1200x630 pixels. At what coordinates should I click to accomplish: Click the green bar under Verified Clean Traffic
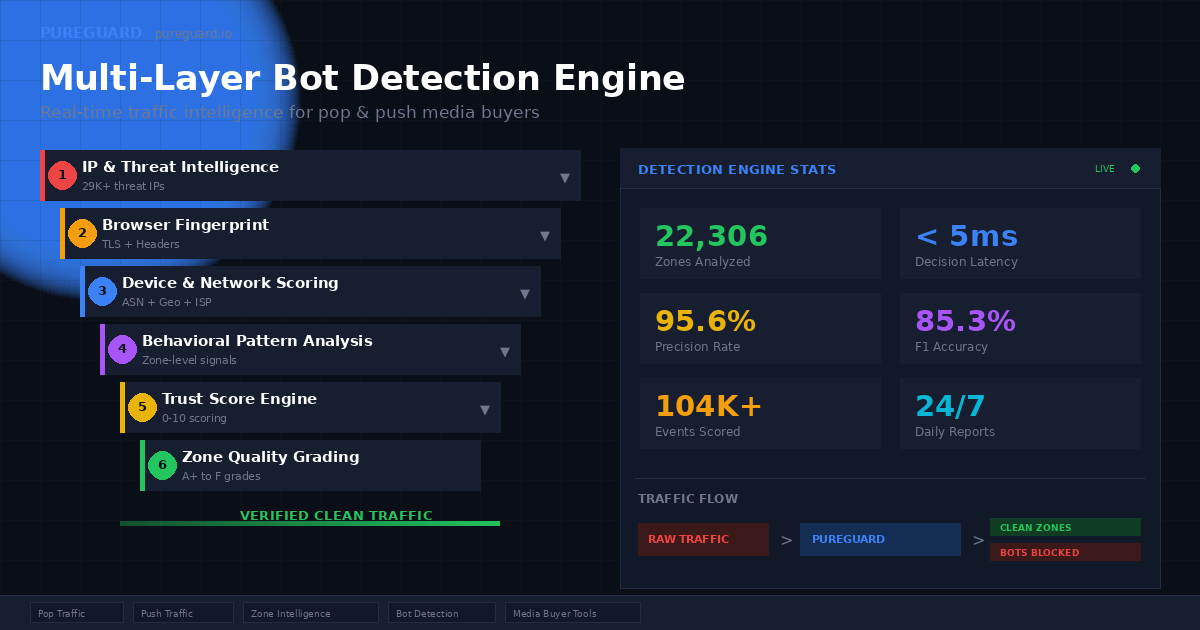310,522
